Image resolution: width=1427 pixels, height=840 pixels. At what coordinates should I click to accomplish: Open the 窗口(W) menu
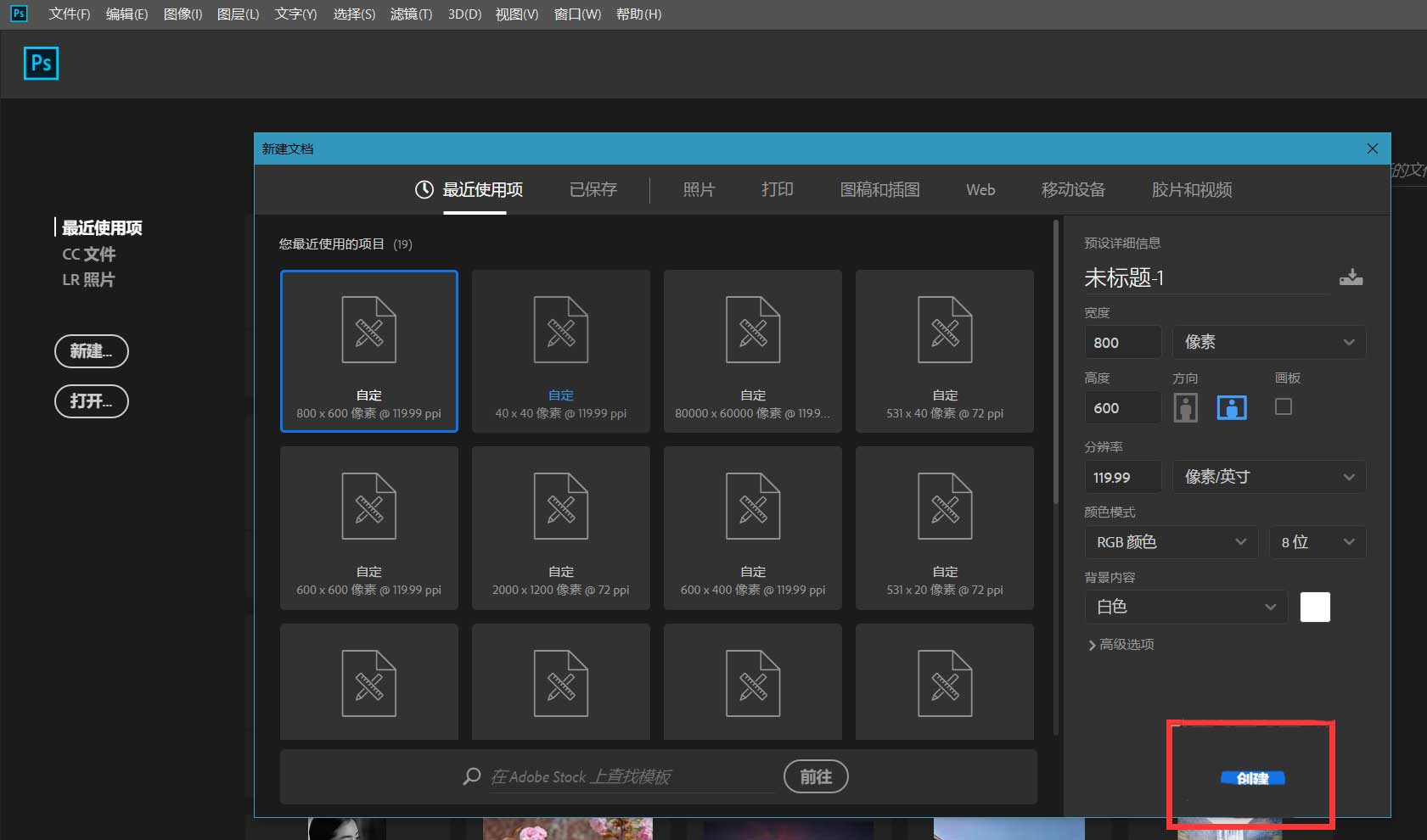pos(577,14)
